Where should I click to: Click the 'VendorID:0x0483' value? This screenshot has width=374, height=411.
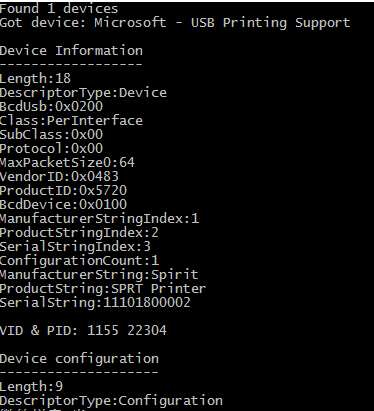59,176
